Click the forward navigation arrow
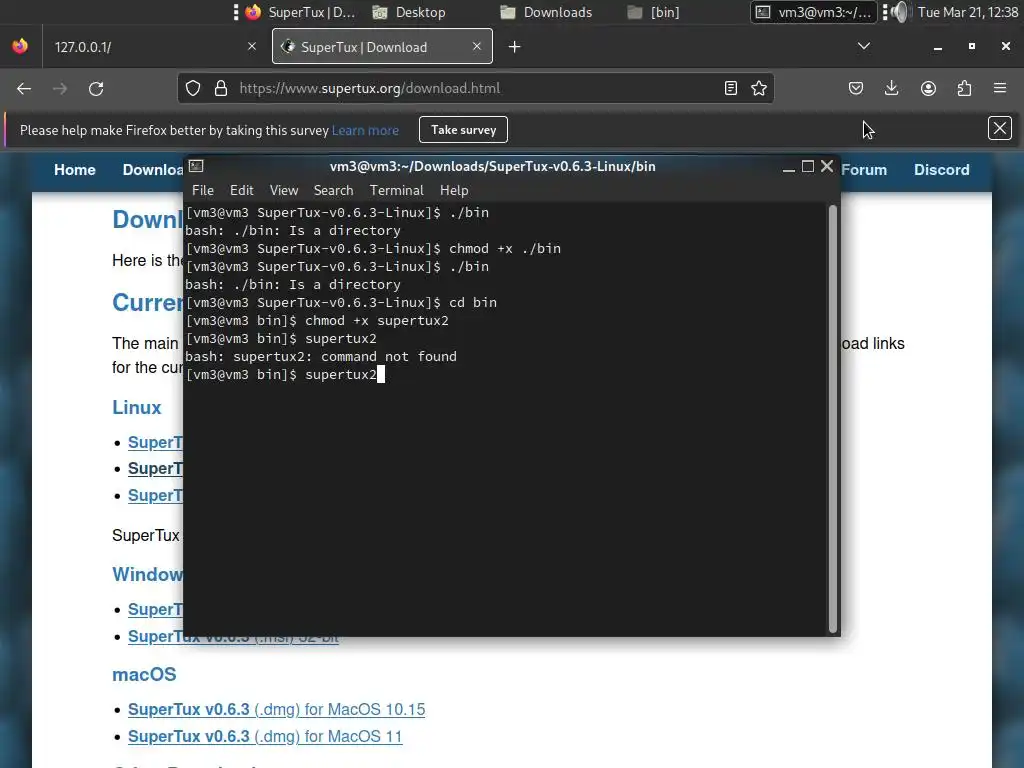 [x=60, y=89]
